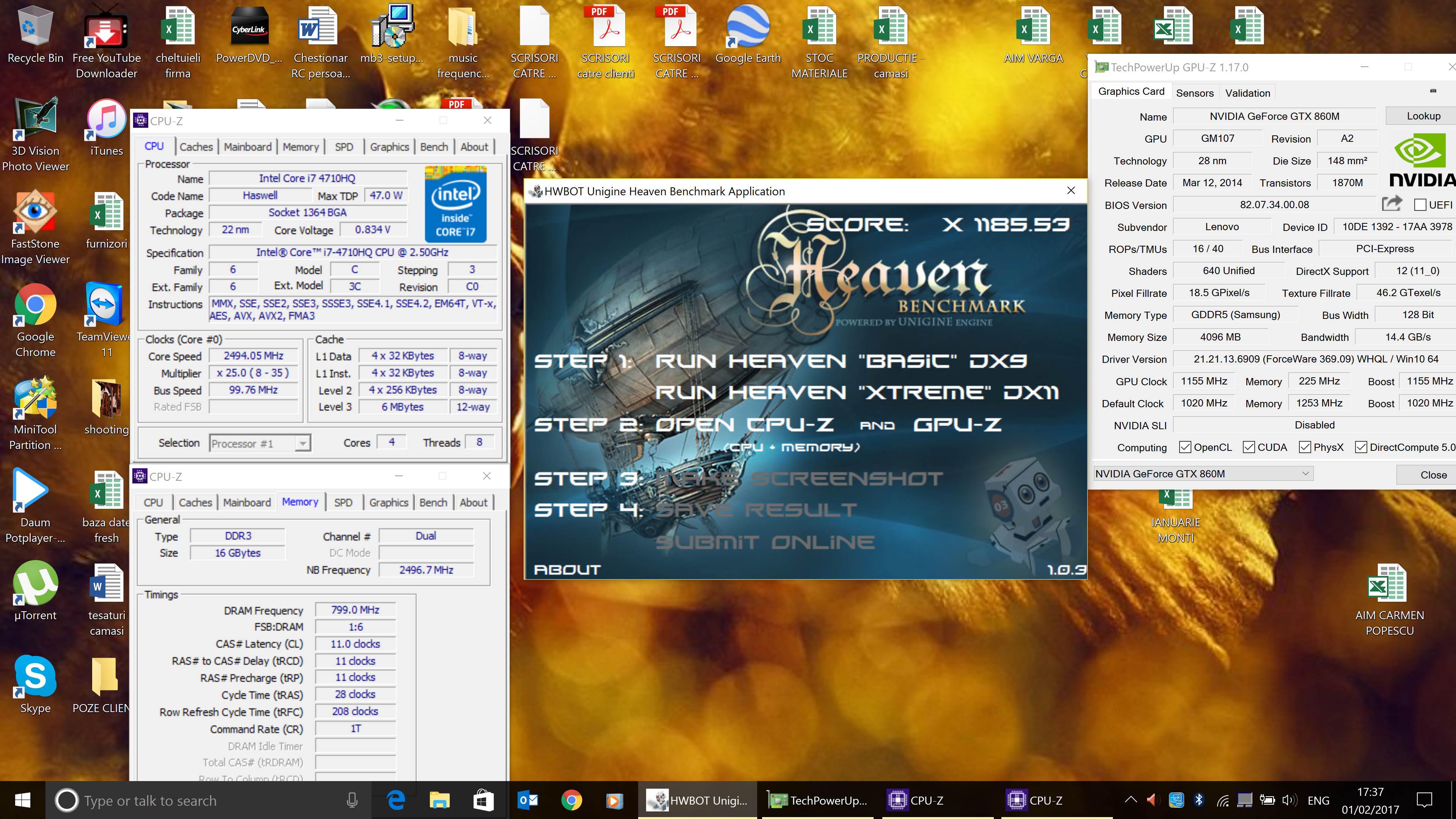Click Run Heaven "Basic" DX9
This screenshot has width=1456, height=819.
[841, 361]
